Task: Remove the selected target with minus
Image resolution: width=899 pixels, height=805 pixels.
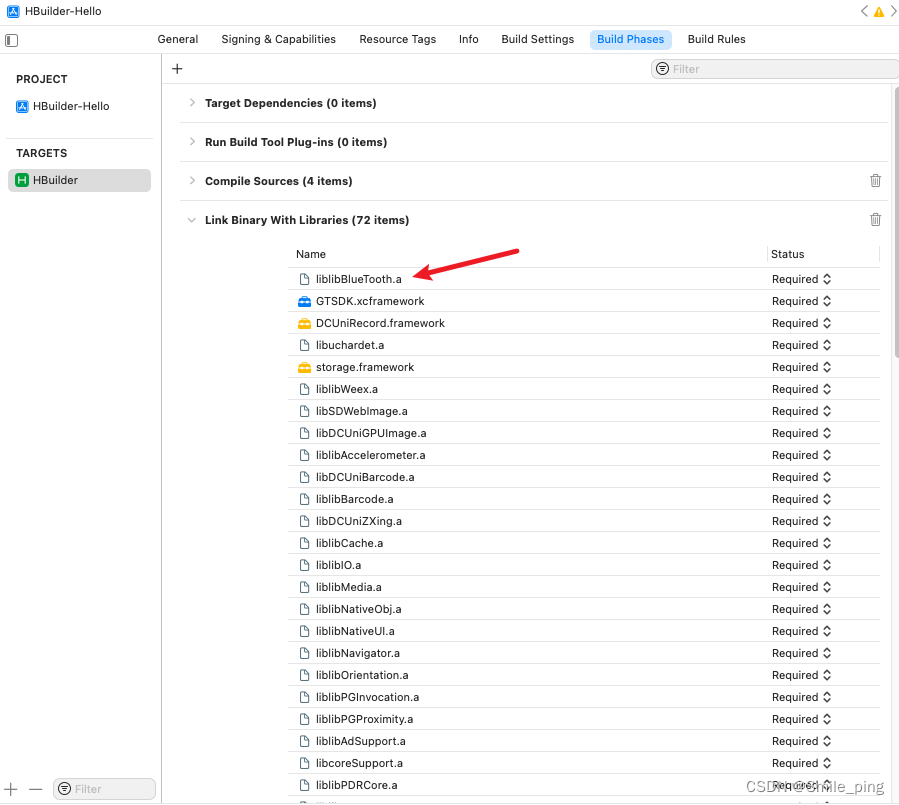Action: click(x=36, y=790)
